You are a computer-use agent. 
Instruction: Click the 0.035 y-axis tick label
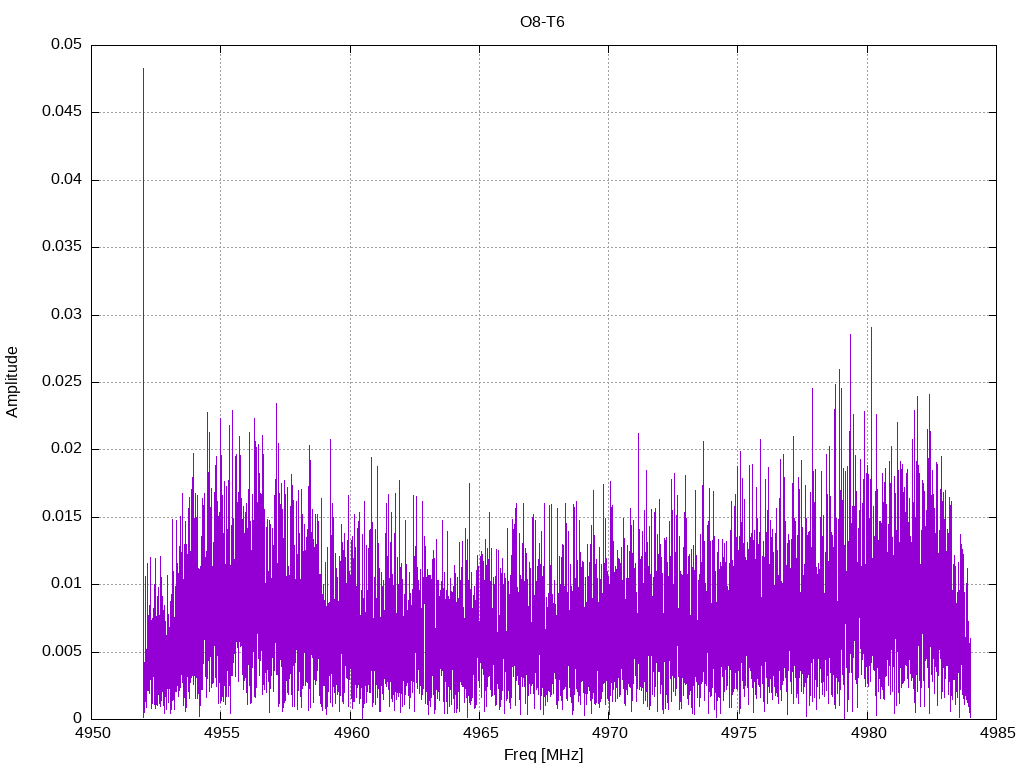point(62,247)
